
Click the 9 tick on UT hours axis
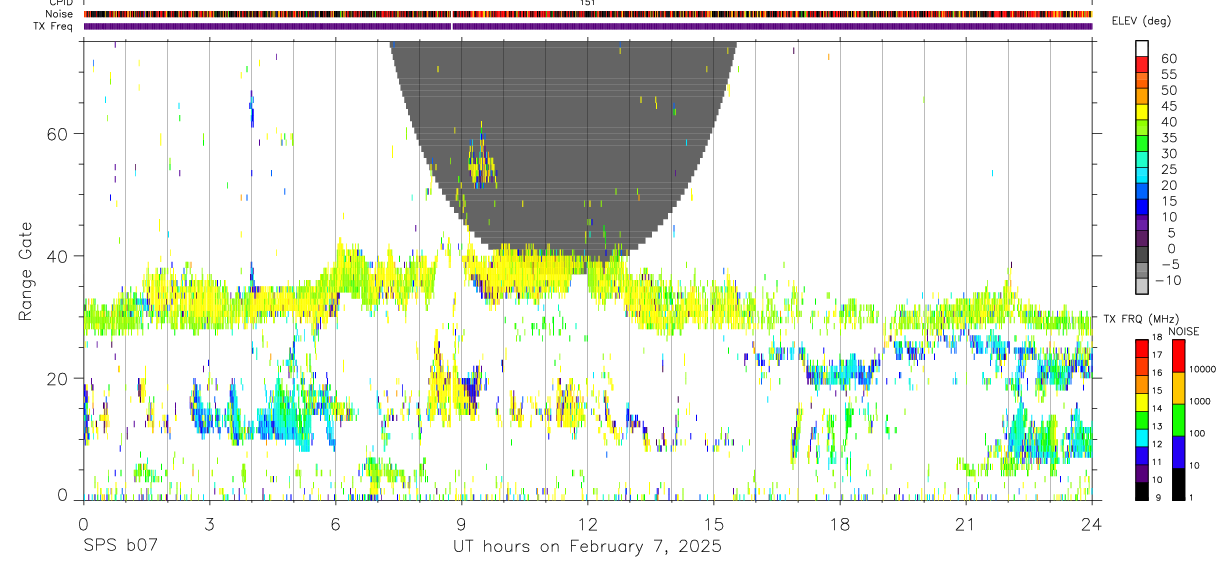click(x=461, y=524)
